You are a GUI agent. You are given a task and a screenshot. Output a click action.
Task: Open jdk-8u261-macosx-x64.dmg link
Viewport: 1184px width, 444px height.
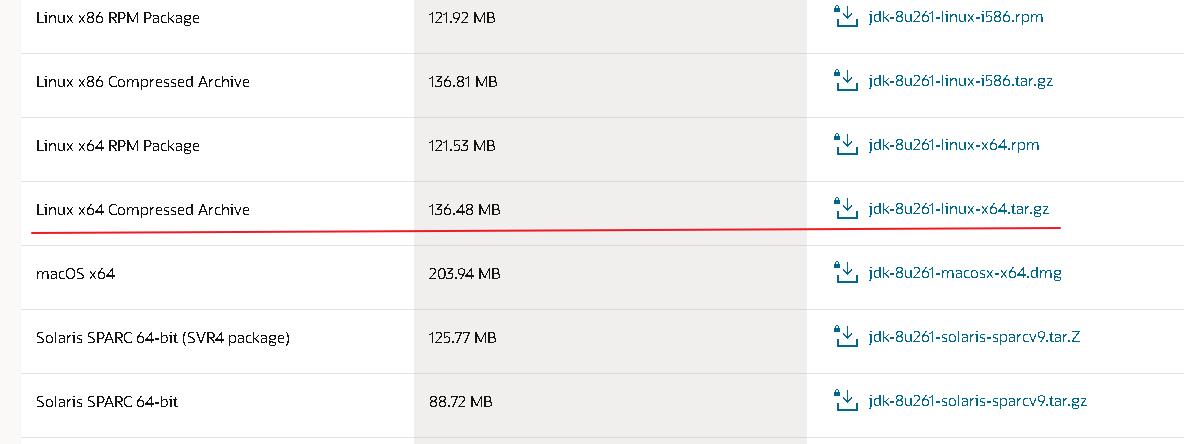[x=965, y=273]
